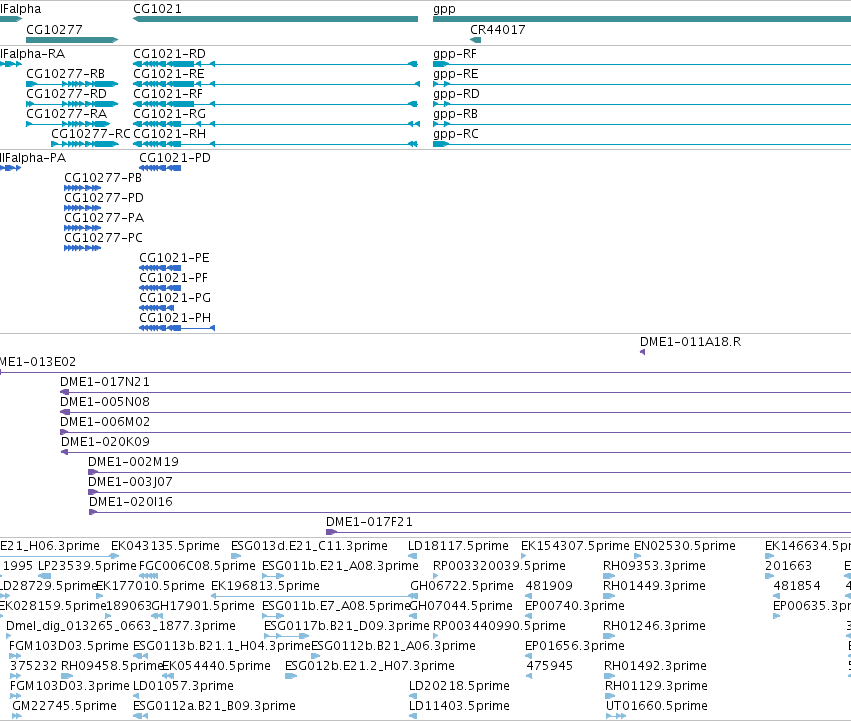Click EST FGC006C08.5prime
The height and width of the screenshot is (721, 851).
coord(149,576)
